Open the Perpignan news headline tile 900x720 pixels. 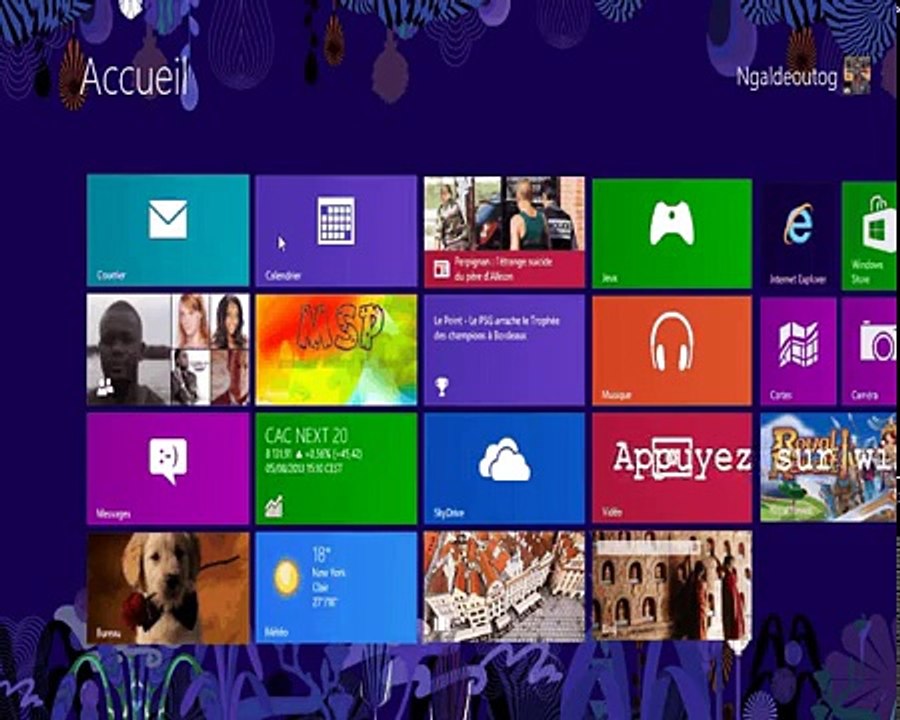point(504,232)
